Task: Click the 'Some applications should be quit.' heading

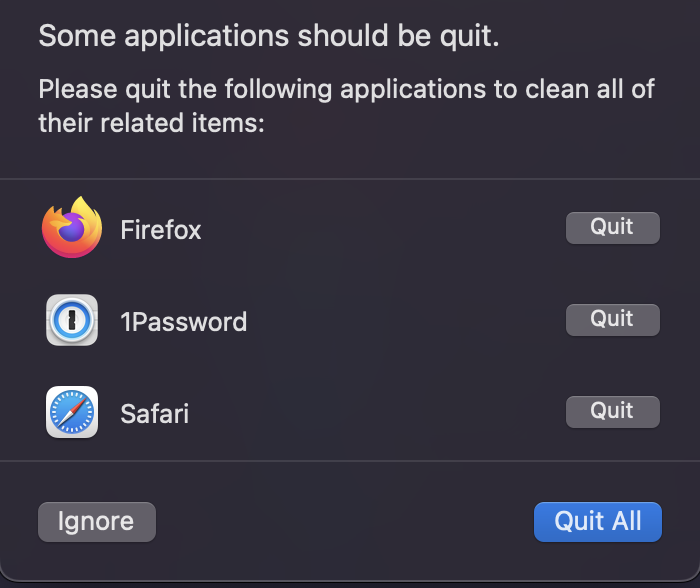Action: click(x=268, y=37)
